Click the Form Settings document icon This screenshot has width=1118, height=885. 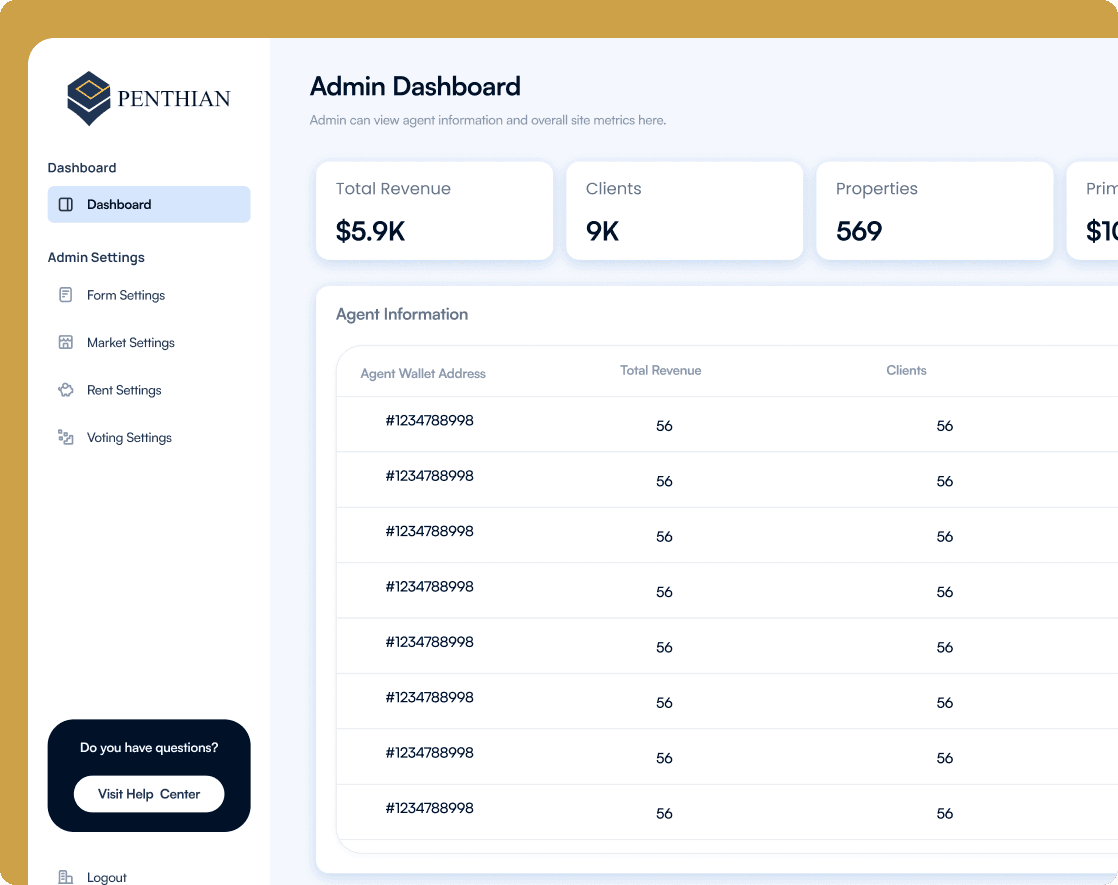pos(66,295)
